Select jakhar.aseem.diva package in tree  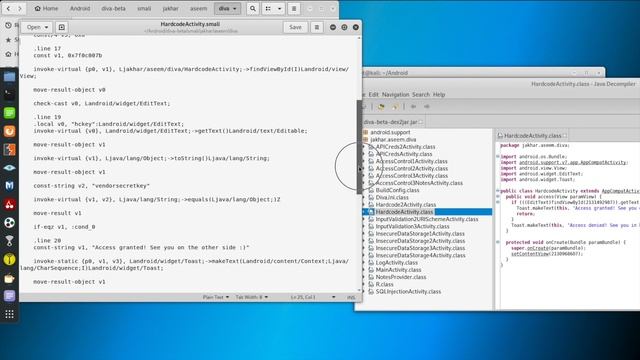393,140
